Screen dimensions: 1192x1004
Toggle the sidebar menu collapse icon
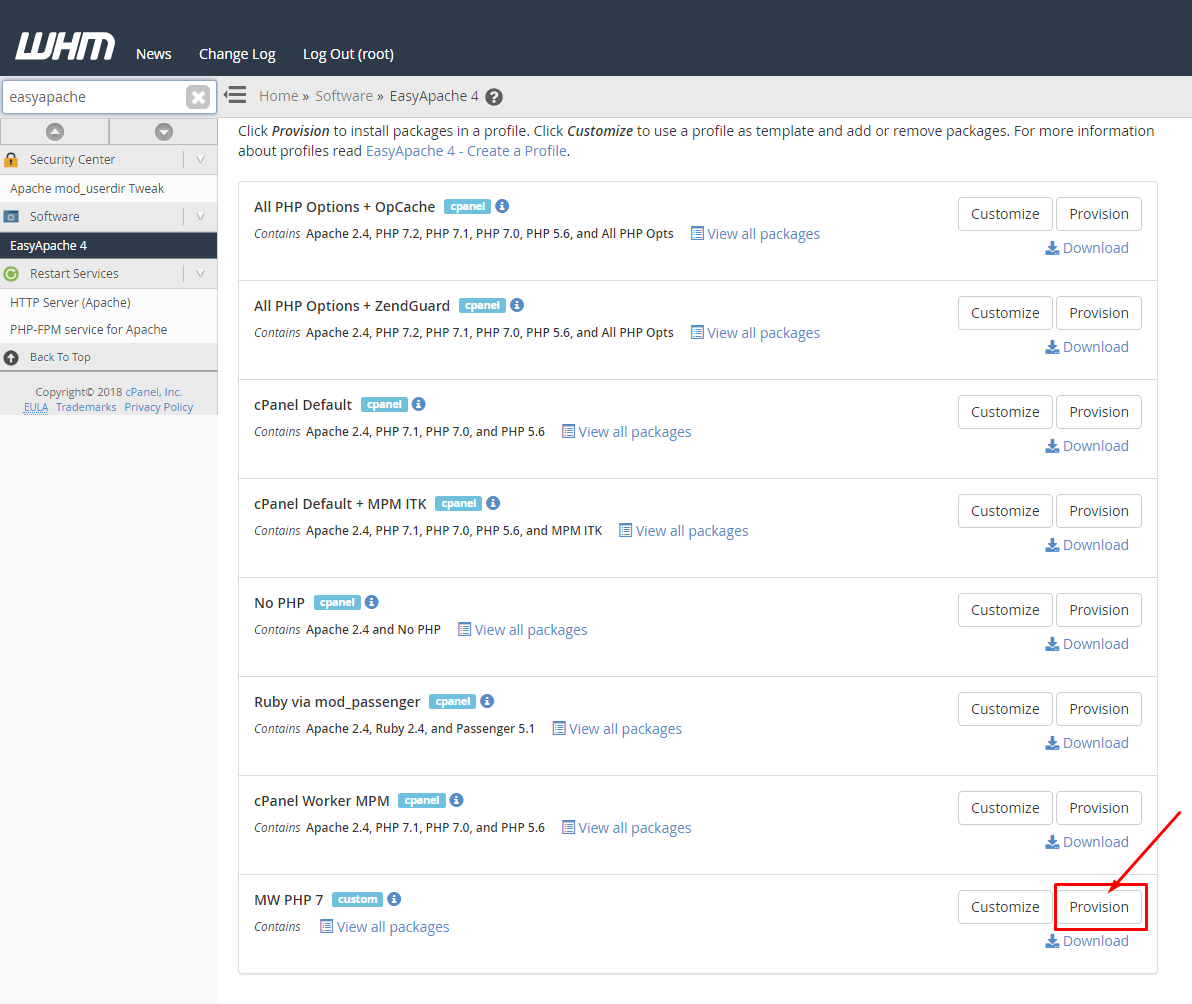tap(235, 95)
